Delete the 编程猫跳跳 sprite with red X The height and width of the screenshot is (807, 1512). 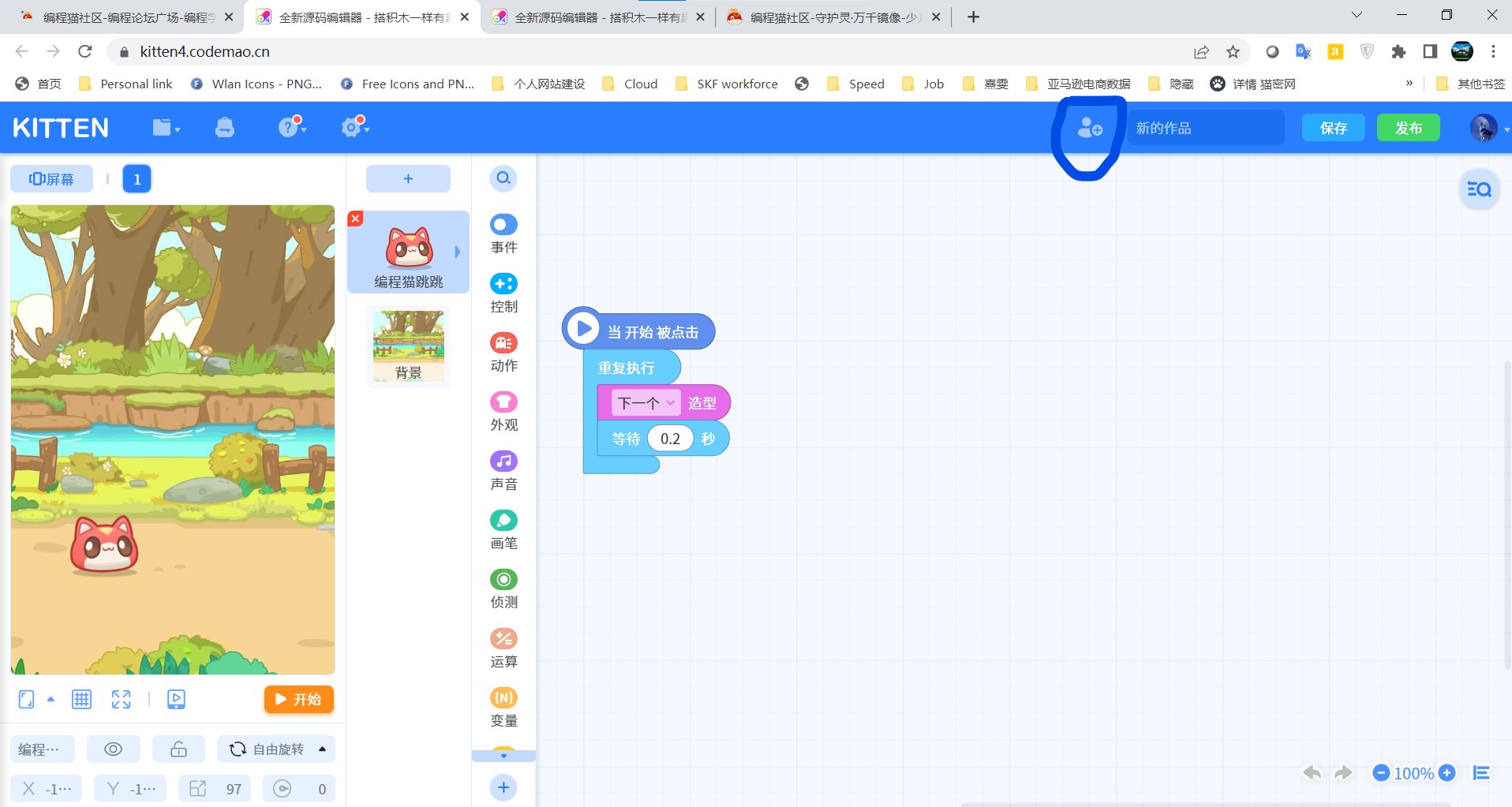[x=356, y=219]
